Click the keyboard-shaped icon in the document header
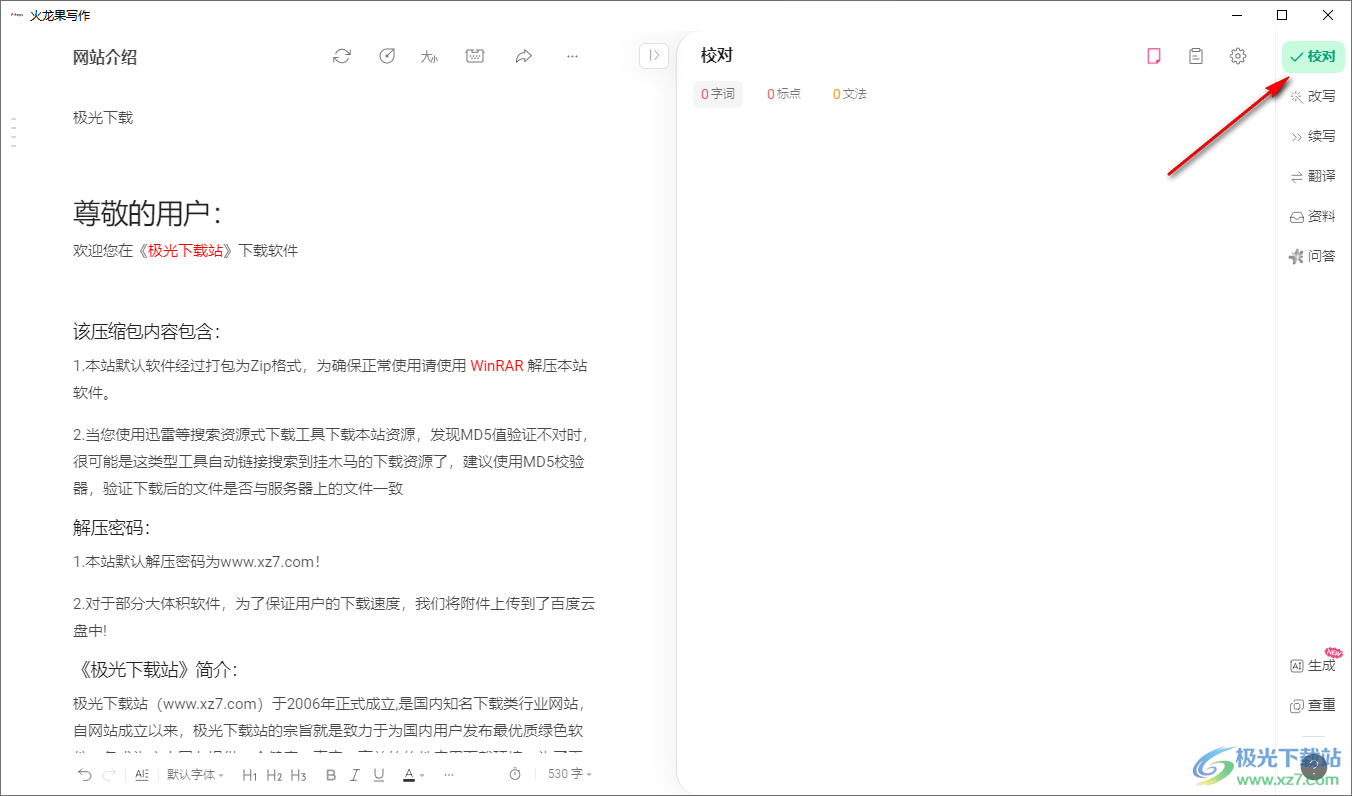The width and height of the screenshot is (1352, 796). pyautogui.click(x=475, y=56)
